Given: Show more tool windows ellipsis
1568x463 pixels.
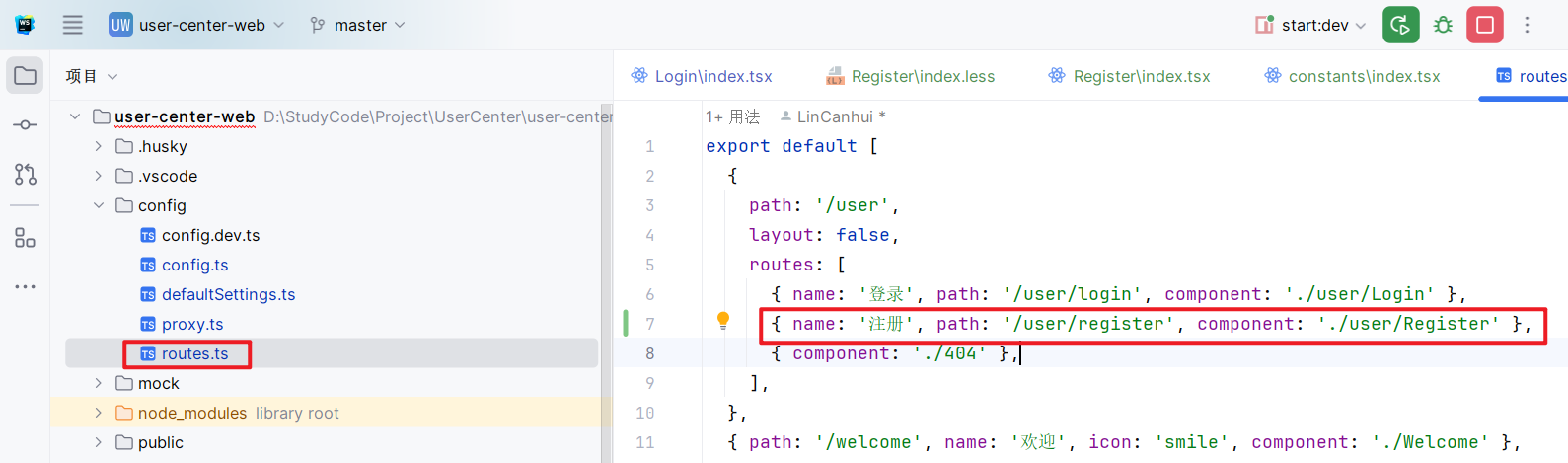Looking at the screenshot, I should point(26,287).
